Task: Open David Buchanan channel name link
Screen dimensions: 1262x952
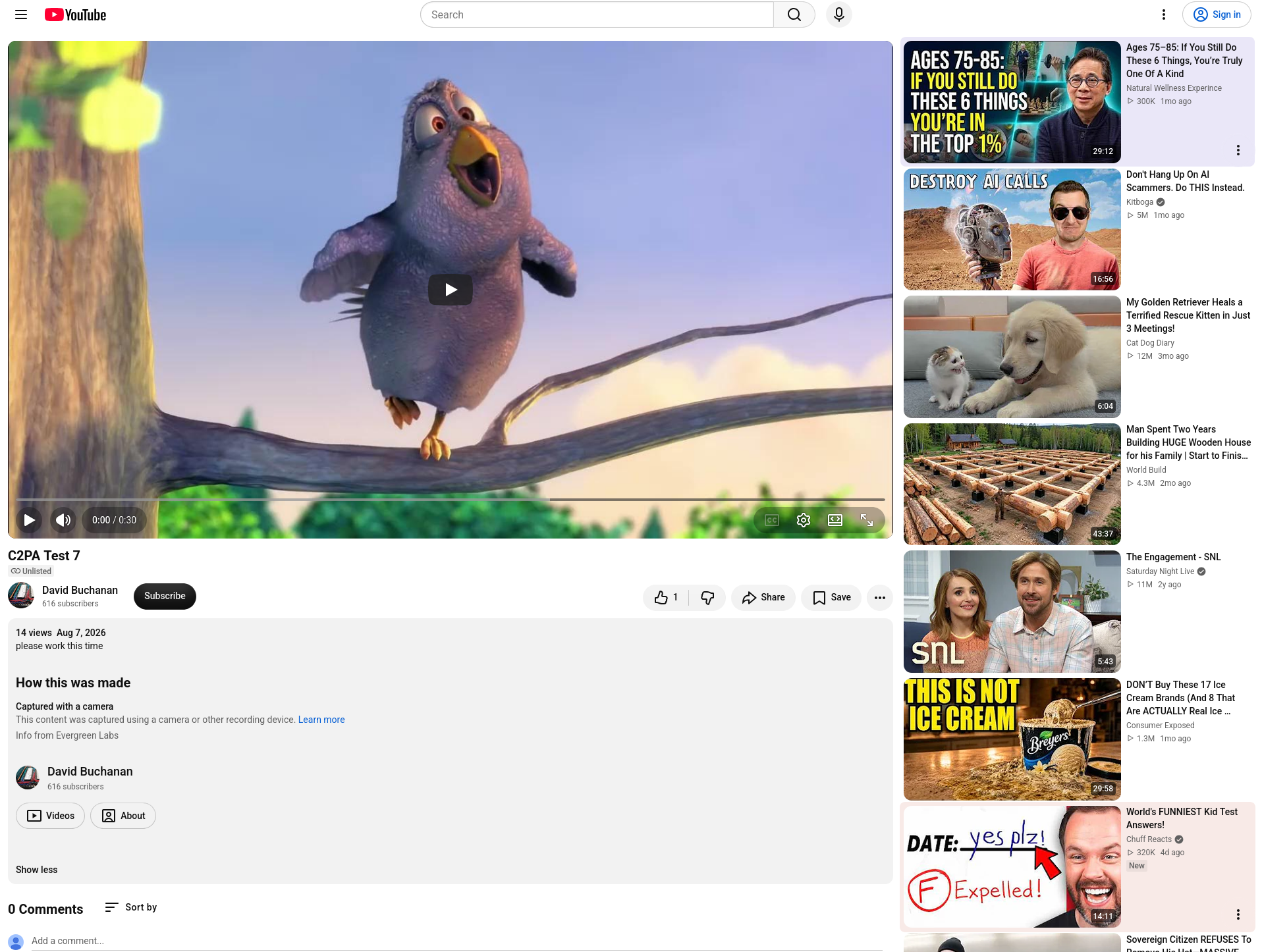Action: (80, 590)
